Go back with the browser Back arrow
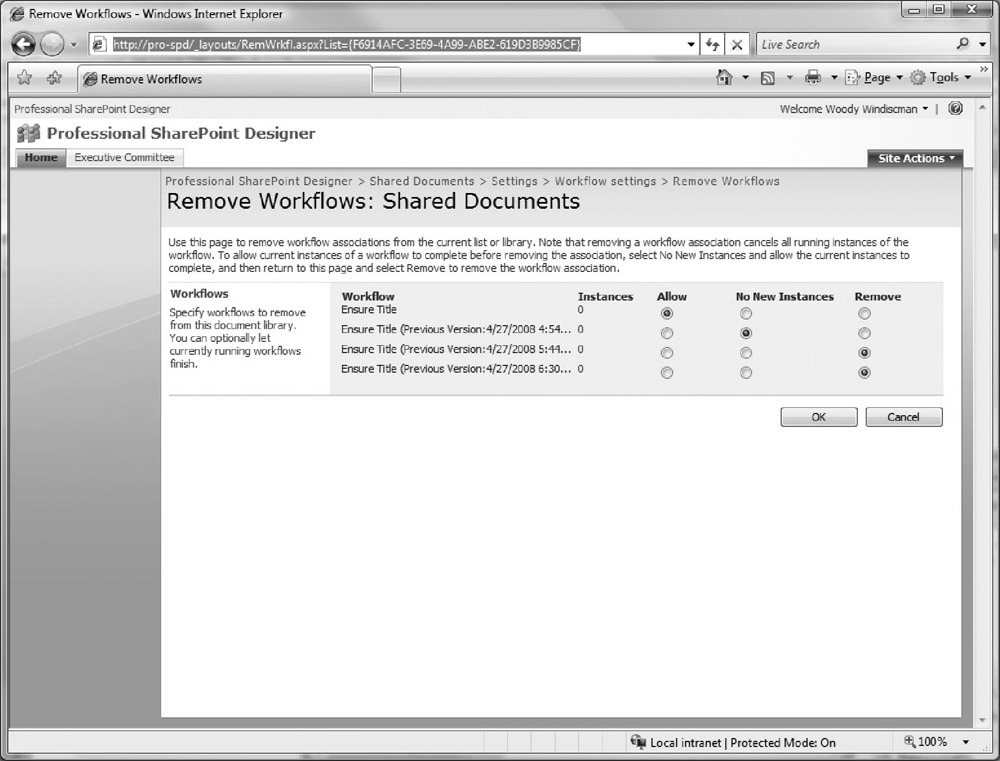The height and width of the screenshot is (761, 1000). pos(24,44)
